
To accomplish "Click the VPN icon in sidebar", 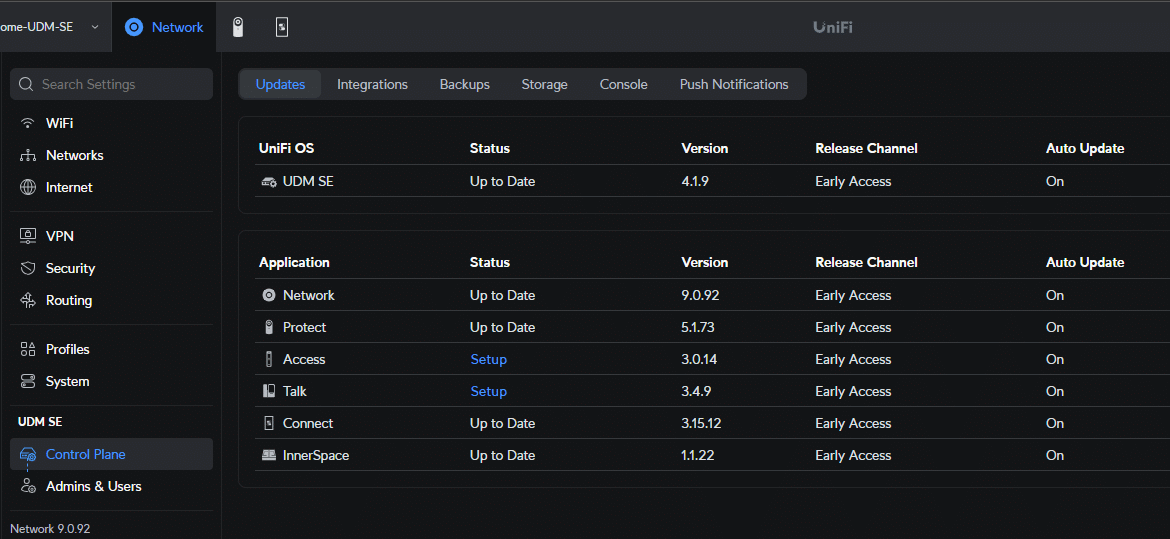I will [28, 236].
